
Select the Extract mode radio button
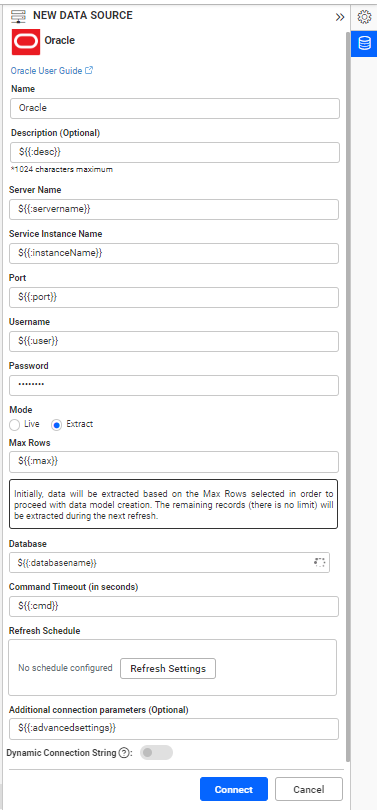(57, 425)
